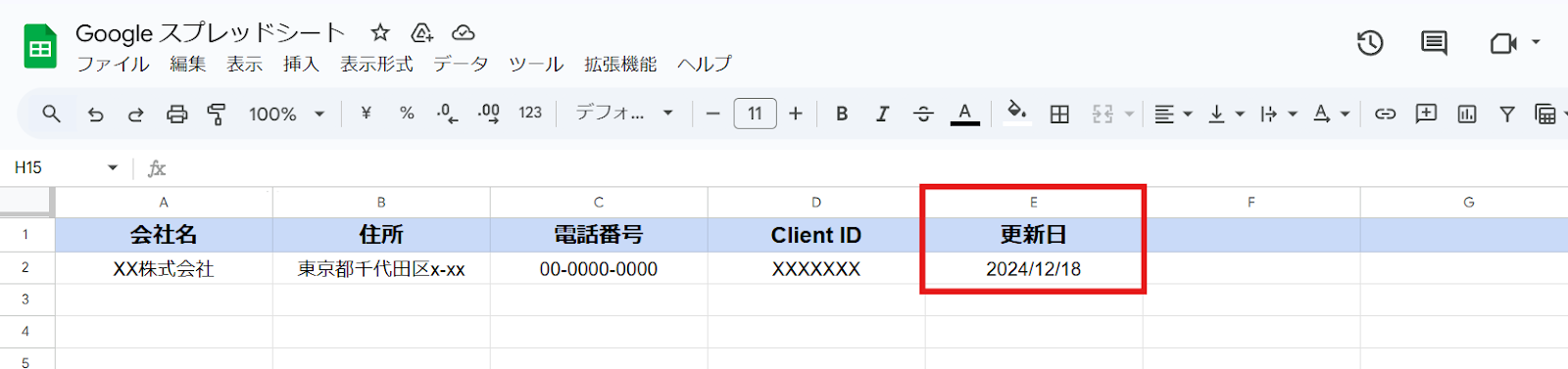Open the ツール menu

[536, 65]
